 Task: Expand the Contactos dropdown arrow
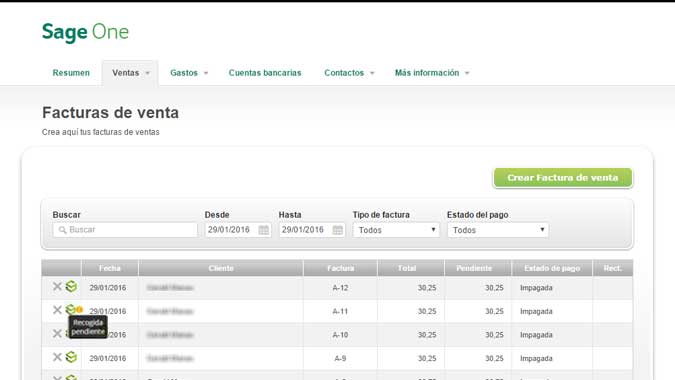[x=372, y=73]
